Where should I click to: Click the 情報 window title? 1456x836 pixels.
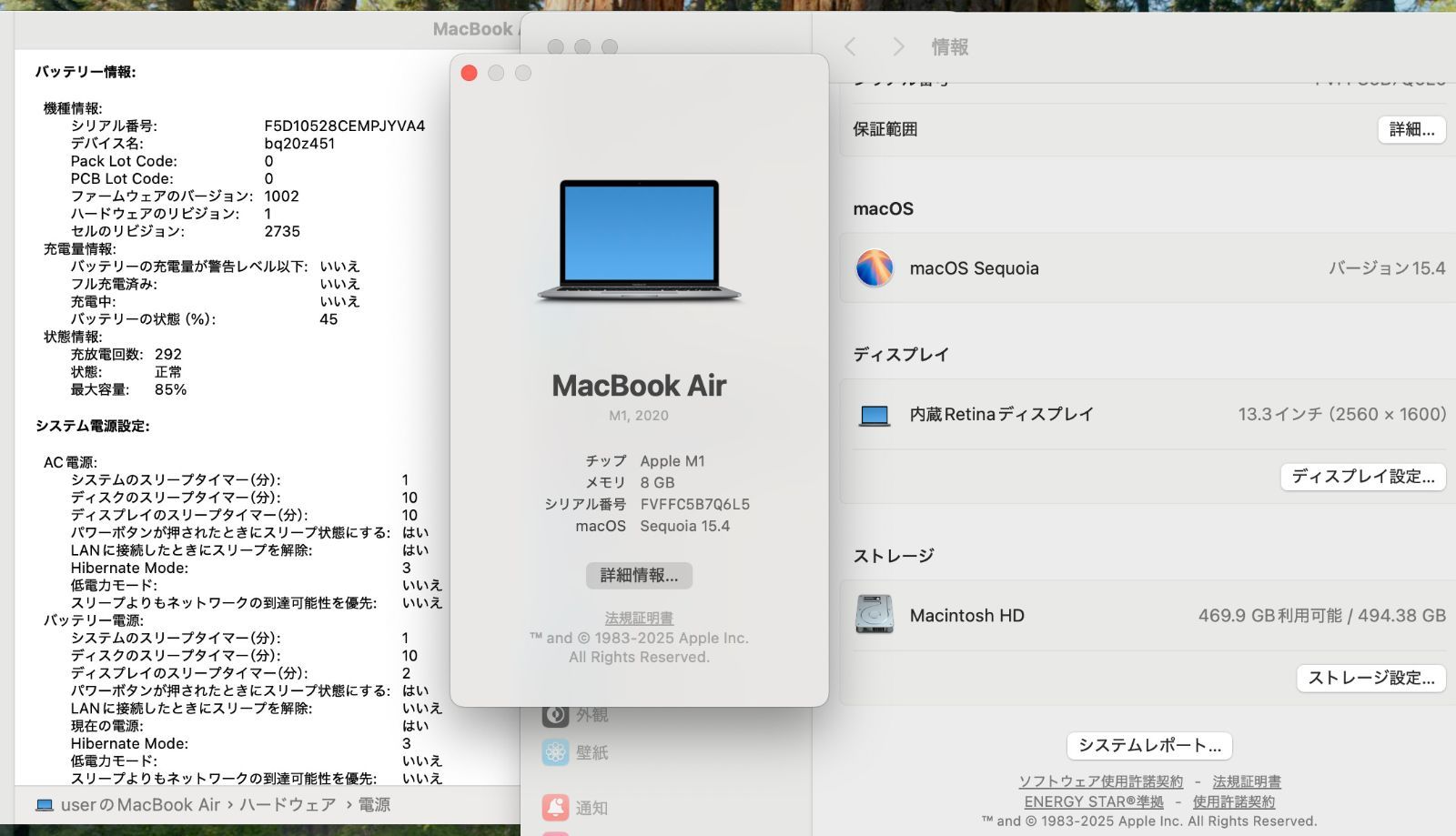coord(950,46)
